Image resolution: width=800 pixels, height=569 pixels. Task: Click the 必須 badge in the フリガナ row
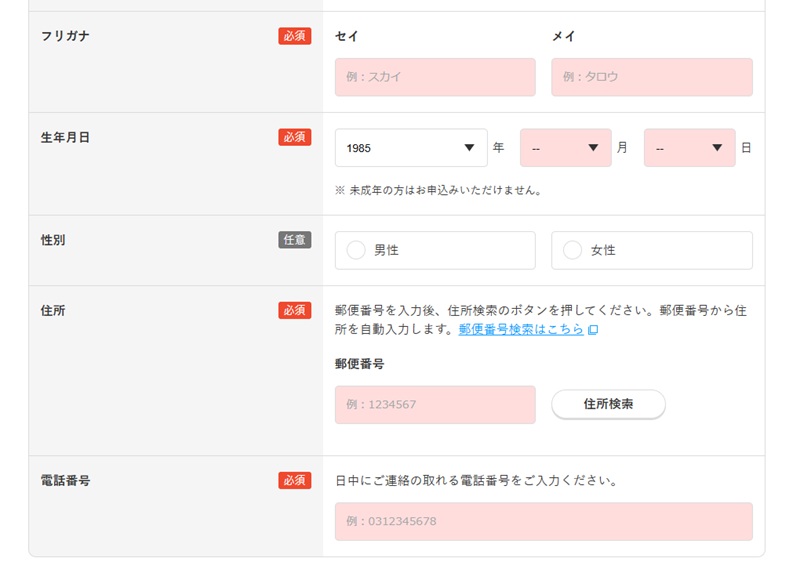tap(295, 36)
